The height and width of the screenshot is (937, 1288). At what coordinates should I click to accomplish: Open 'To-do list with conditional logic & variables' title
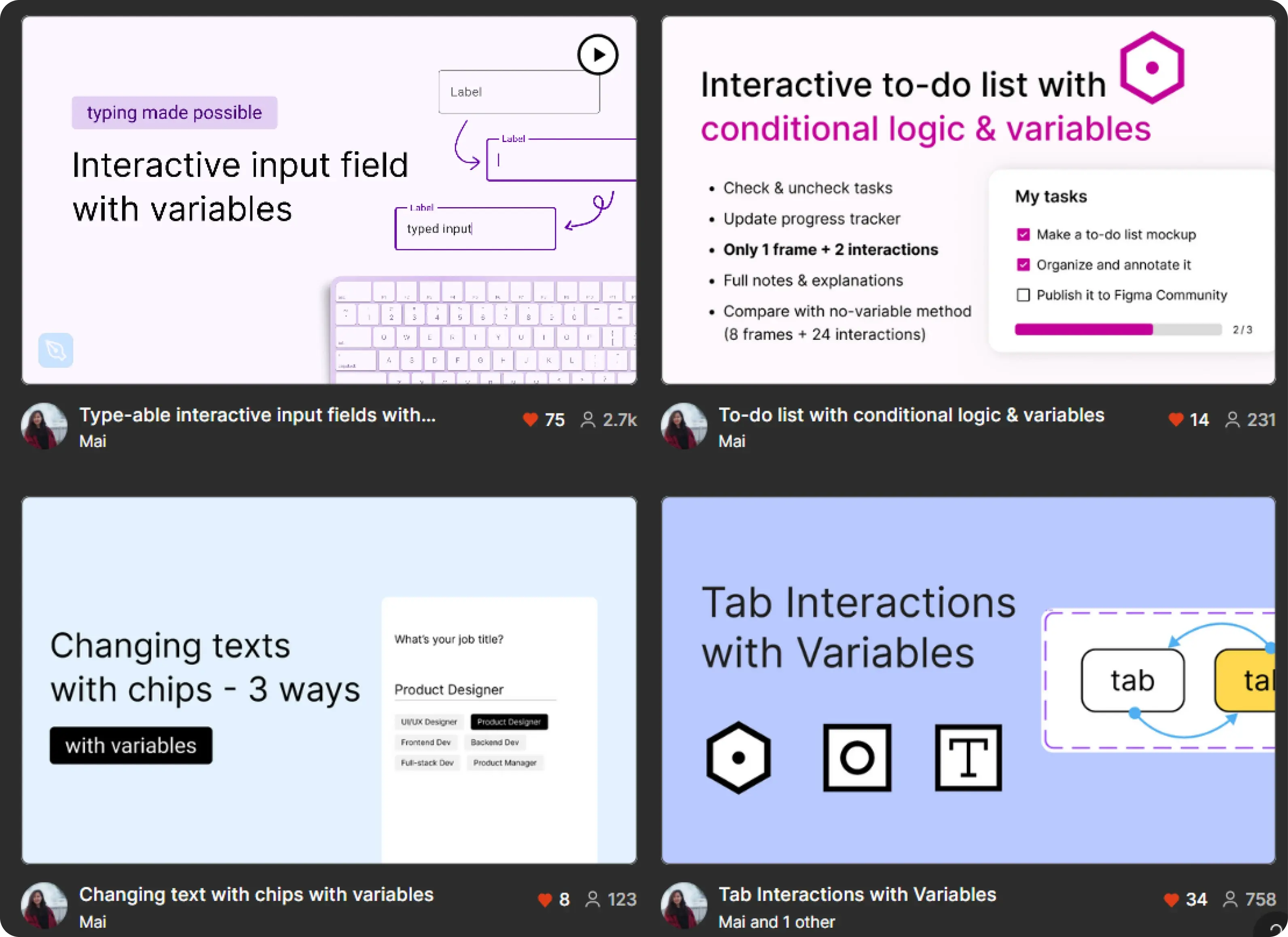coord(911,415)
